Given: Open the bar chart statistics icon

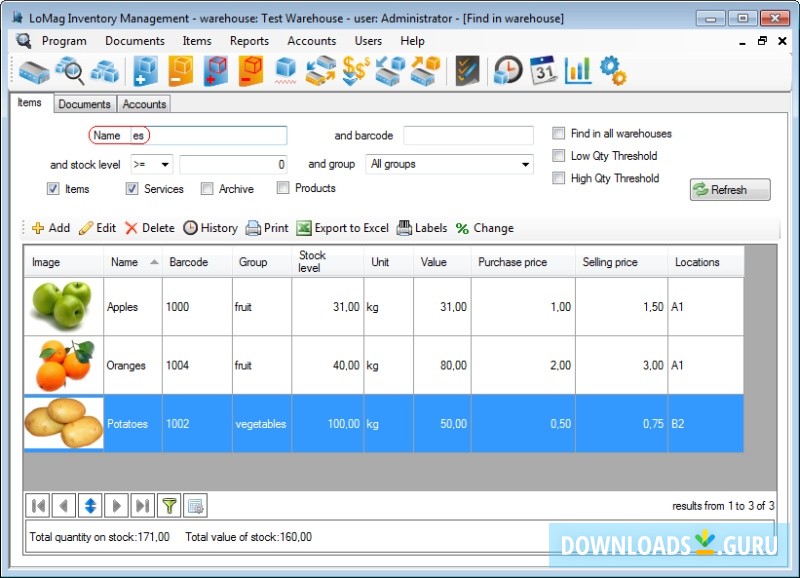Looking at the screenshot, I should (577, 70).
